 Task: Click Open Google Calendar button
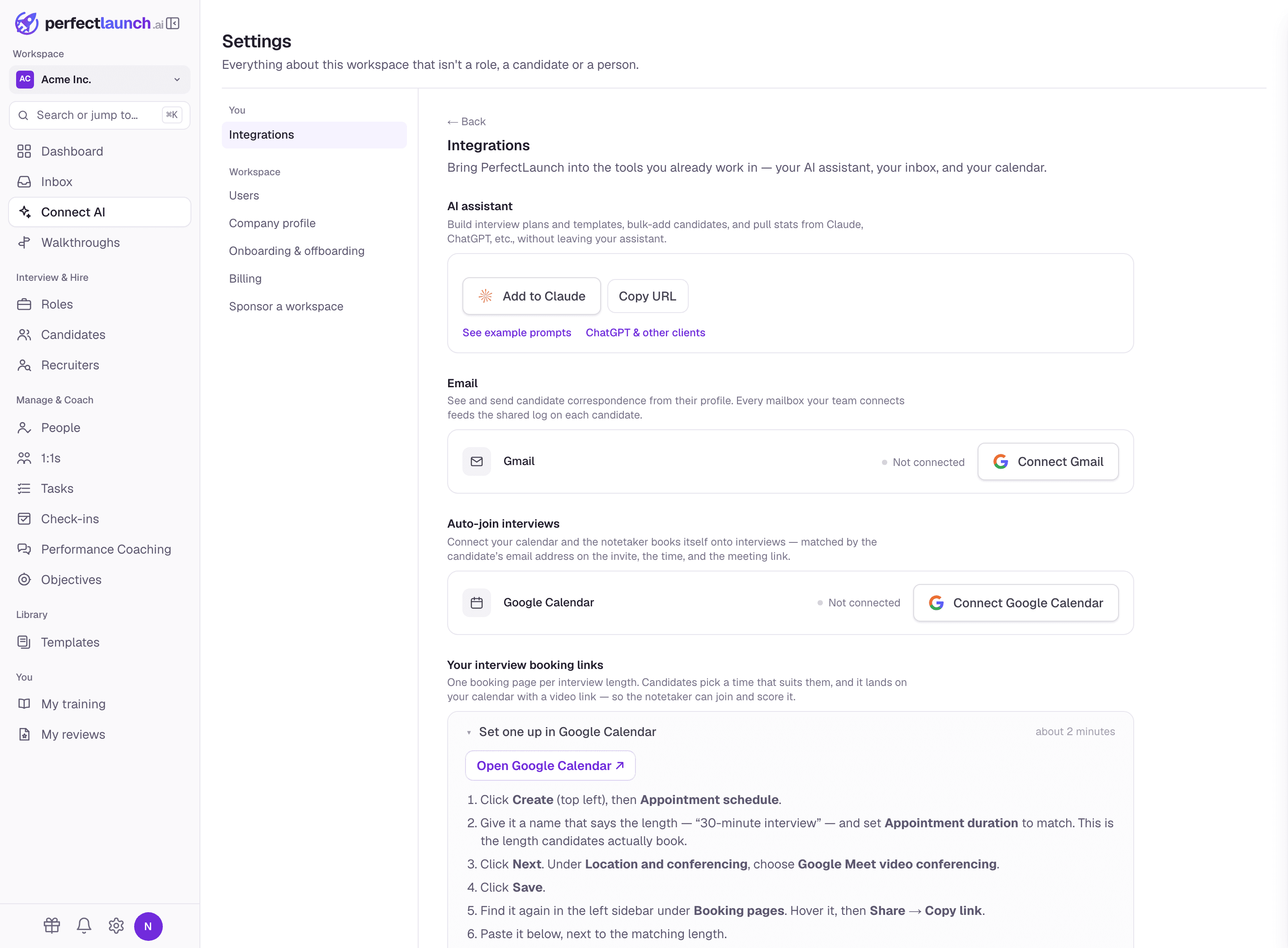[550, 766]
